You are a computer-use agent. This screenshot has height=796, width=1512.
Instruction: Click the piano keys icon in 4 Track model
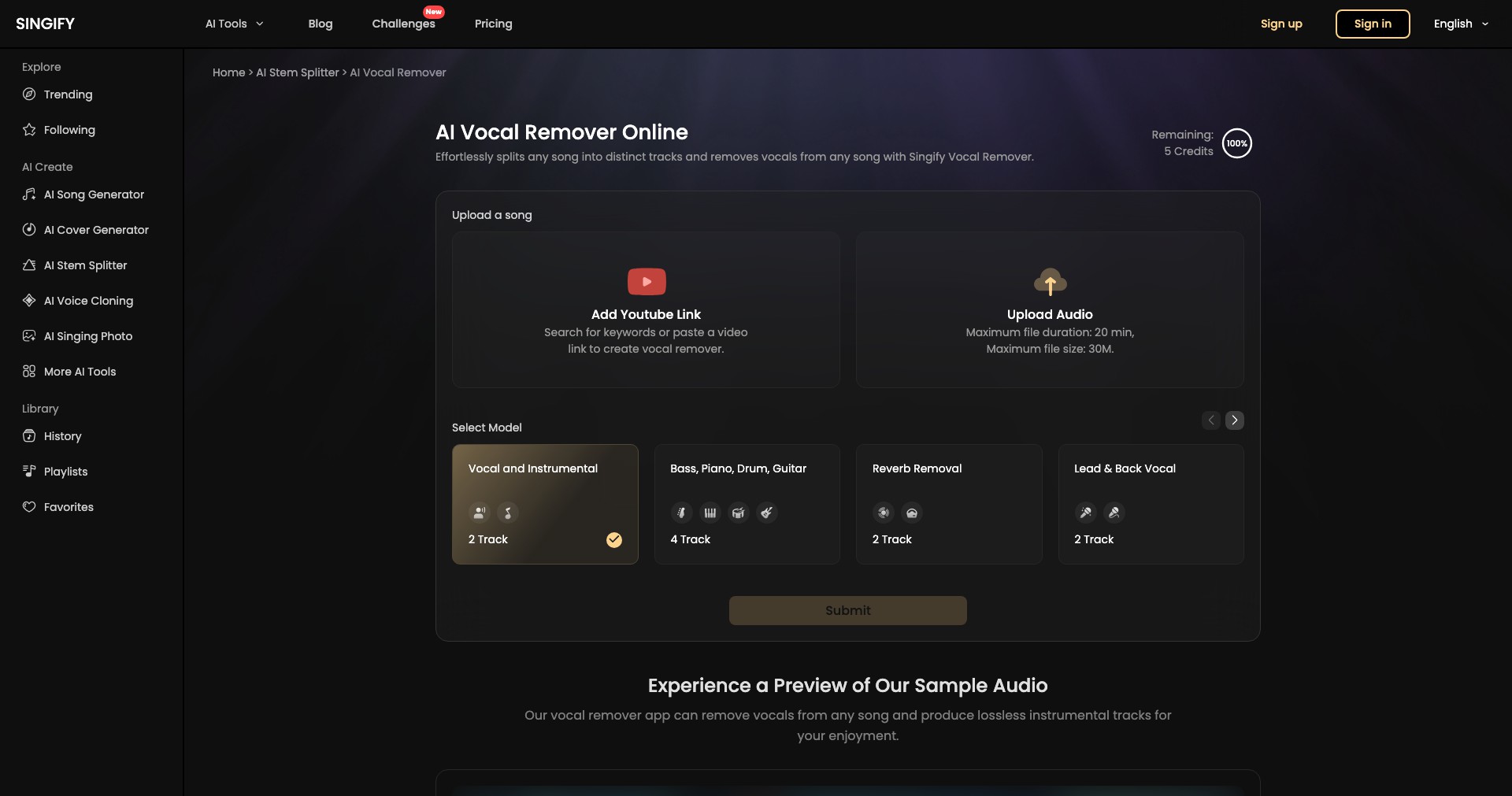(710, 513)
